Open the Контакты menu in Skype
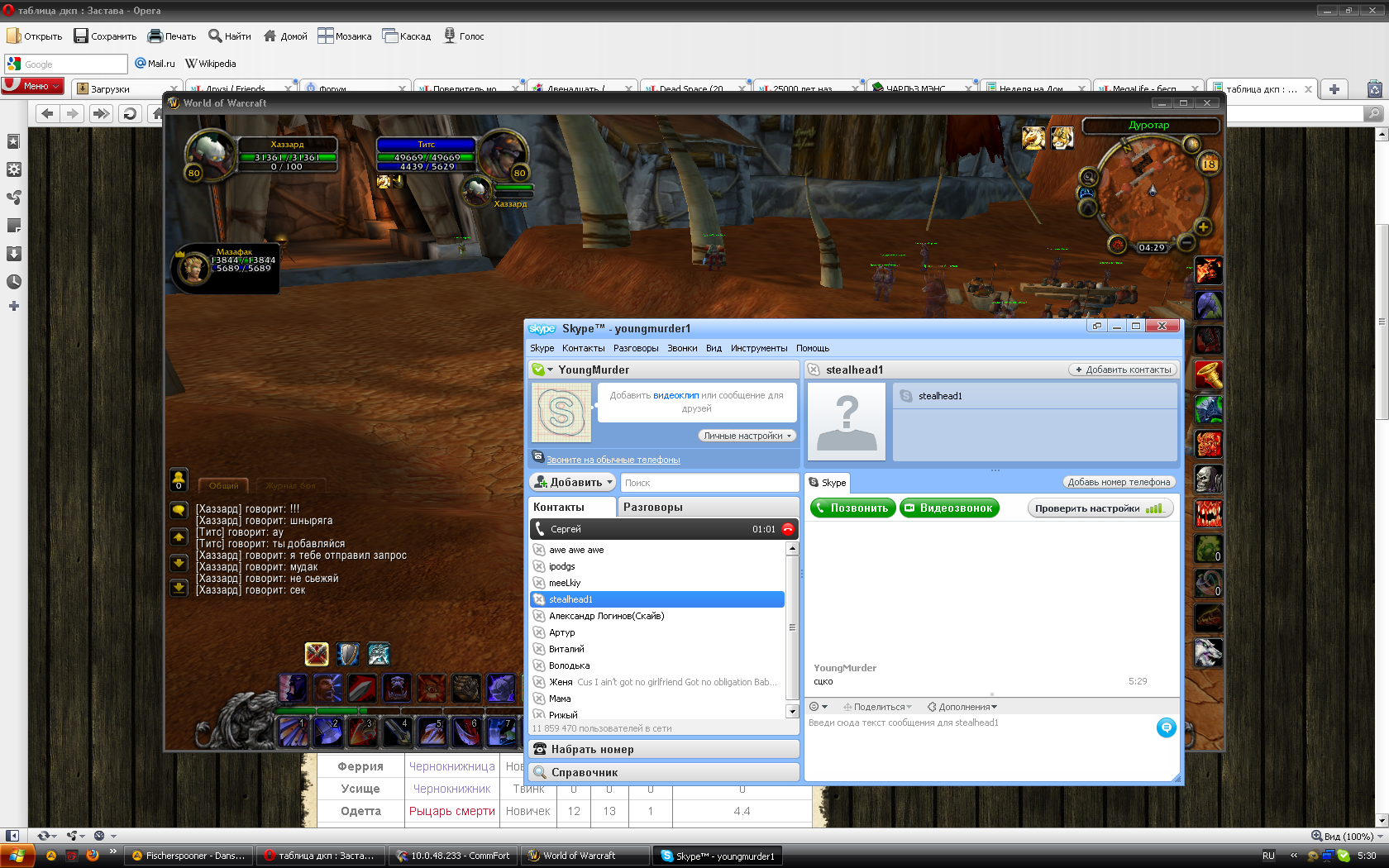 [x=583, y=348]
